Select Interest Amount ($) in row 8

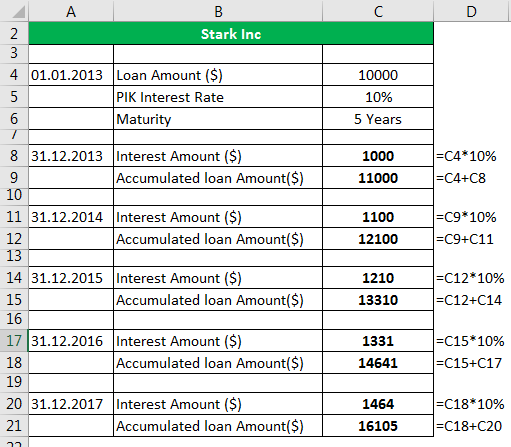(x=218, y=156)
